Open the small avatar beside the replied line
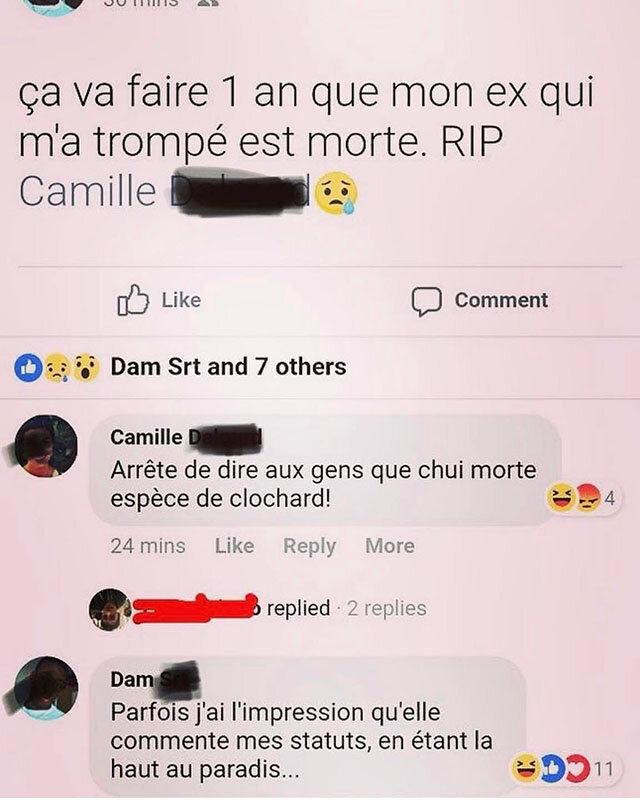Viewport: 640px width, 800px height. click(109, 609)
